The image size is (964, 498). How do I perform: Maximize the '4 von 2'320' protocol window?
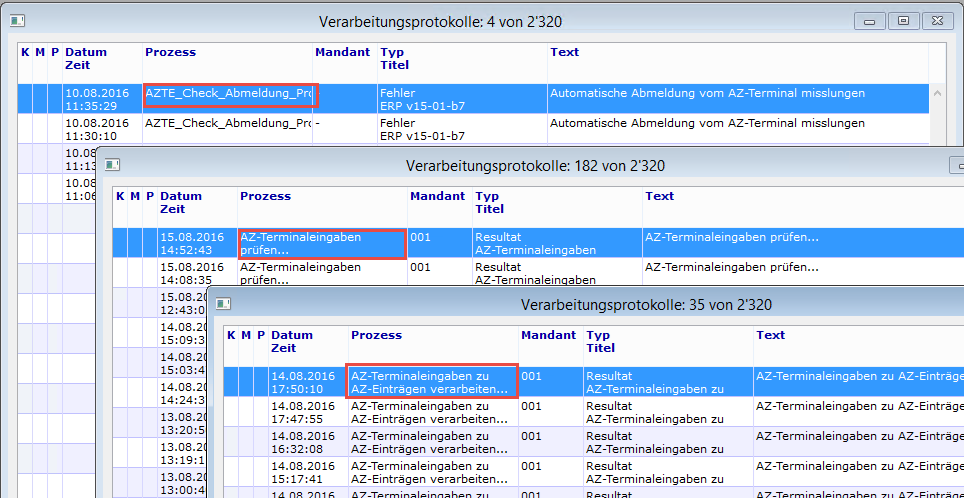coord(903,20)
